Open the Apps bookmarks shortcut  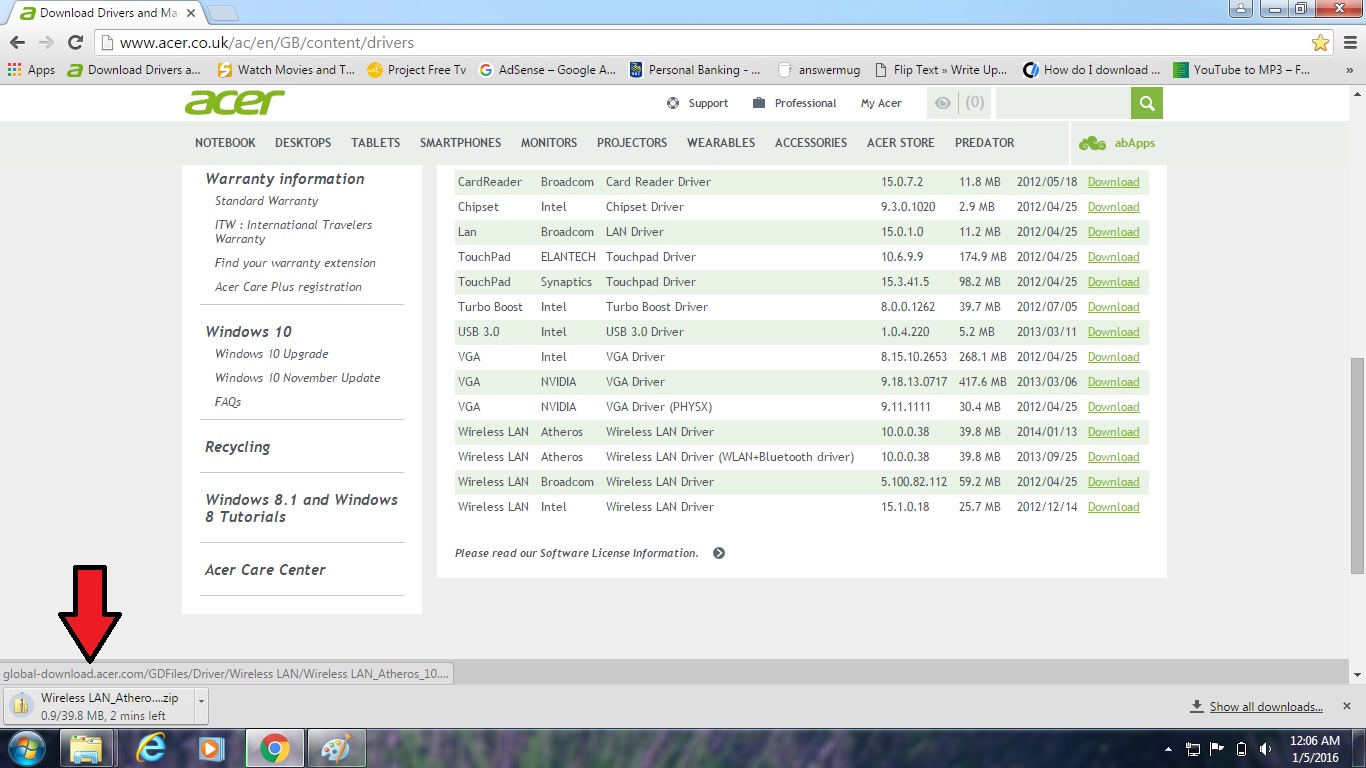tap(31, 70)
